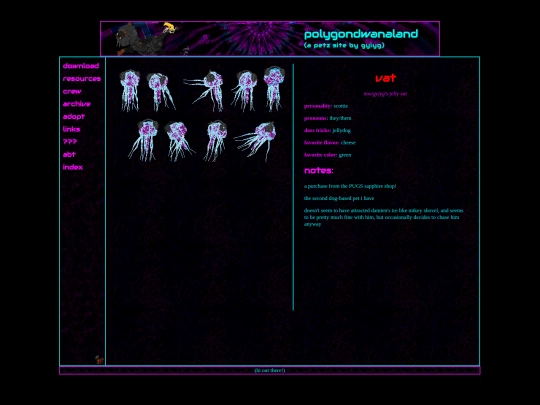Open the download page link
The height and width of the screenshot is (405, 540).
pos(81,66)
